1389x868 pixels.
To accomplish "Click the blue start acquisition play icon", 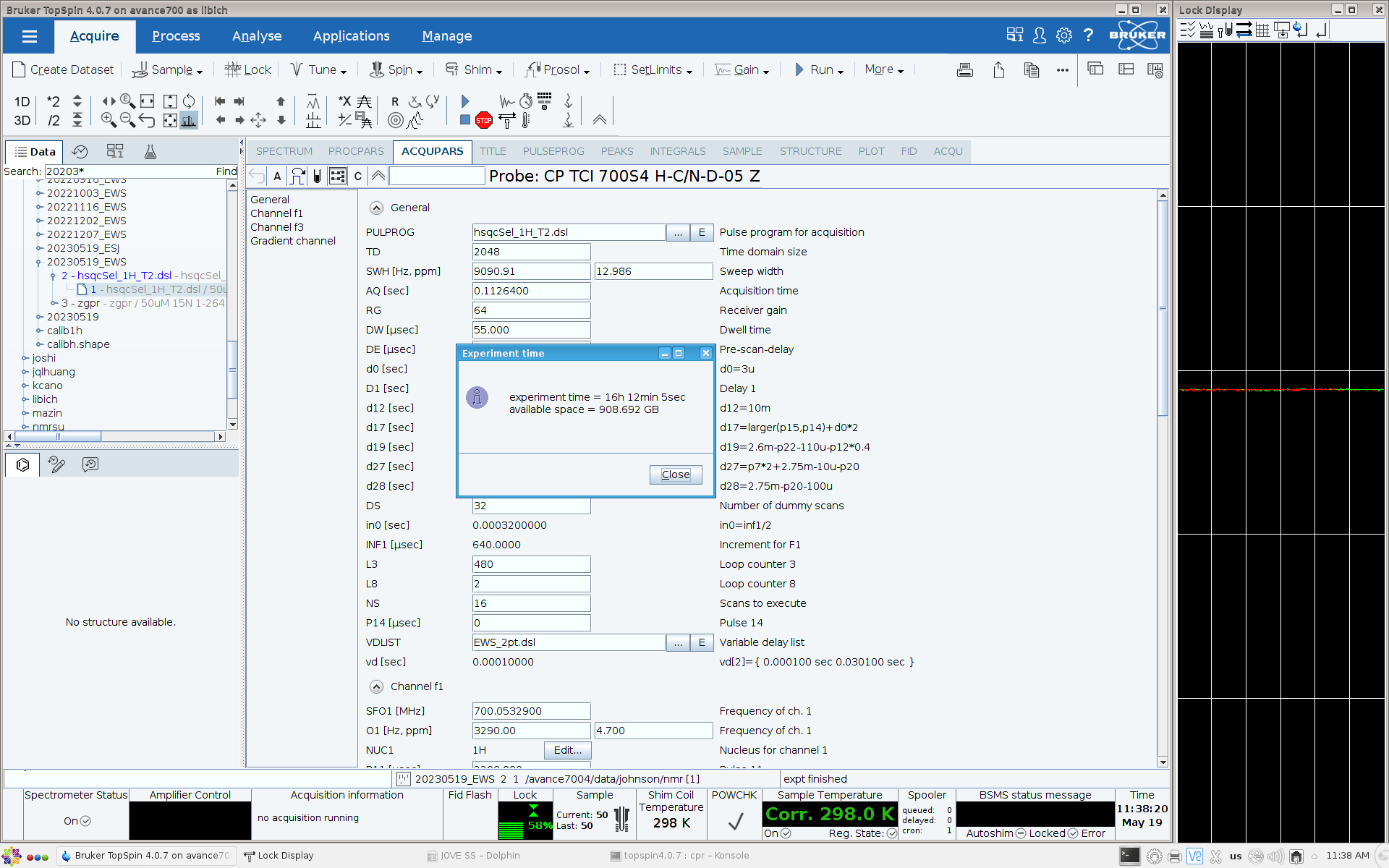I will [465, 101].
